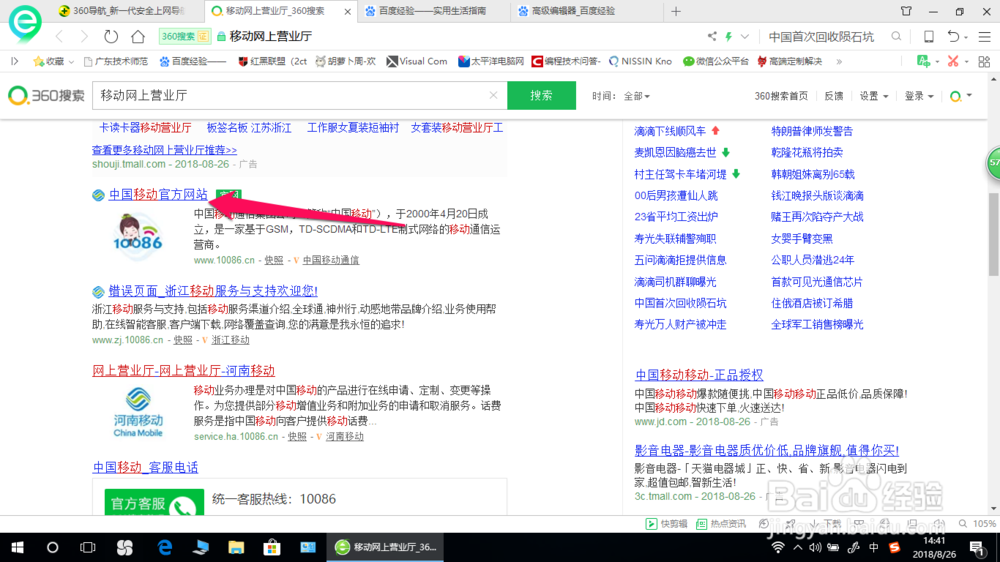Click the 360搜索 engine button in address bar
Screen dimensions: 1000x562
pyautogui.click(x=184, y=36)
